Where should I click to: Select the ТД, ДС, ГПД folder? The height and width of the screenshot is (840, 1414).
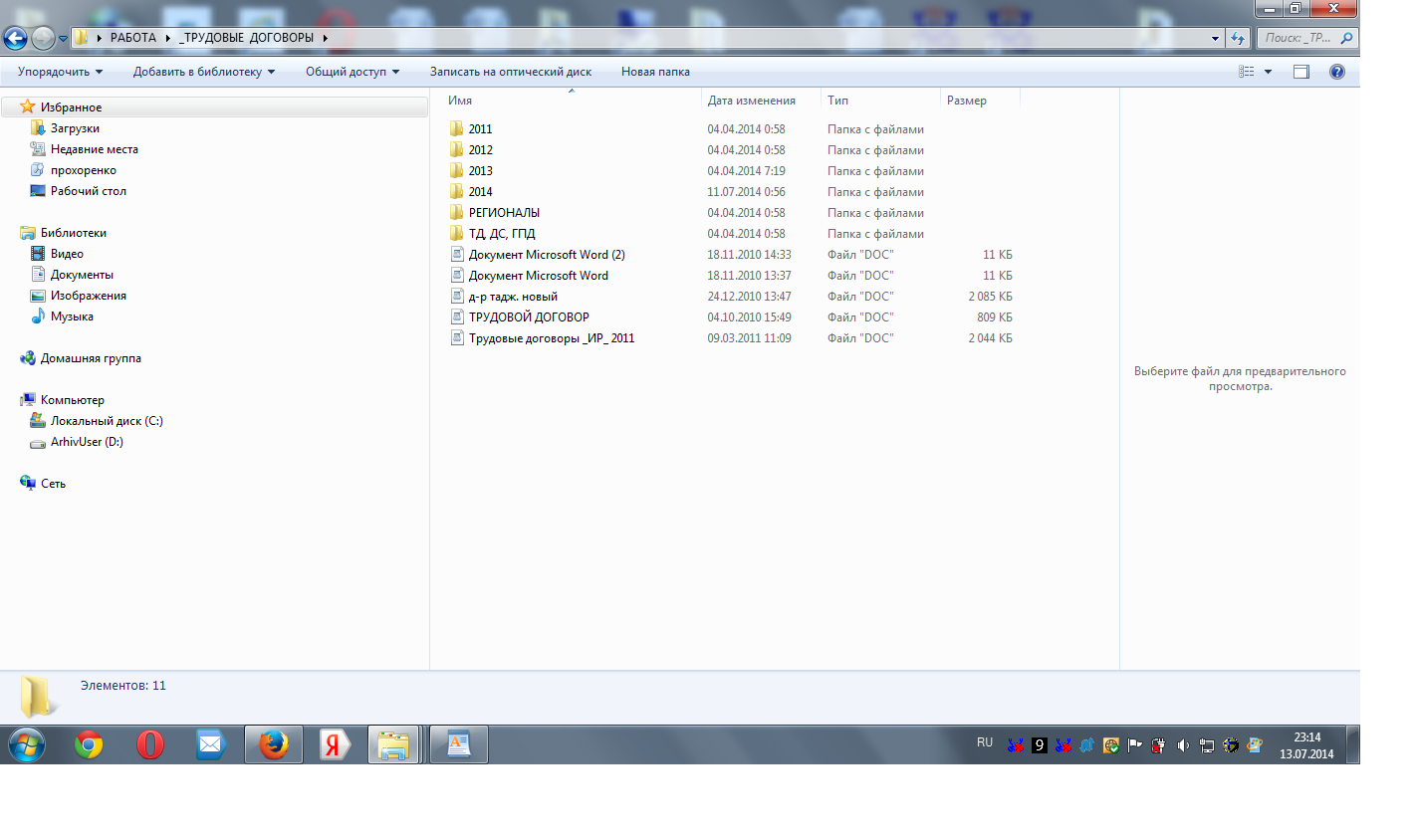coord(502,234)
